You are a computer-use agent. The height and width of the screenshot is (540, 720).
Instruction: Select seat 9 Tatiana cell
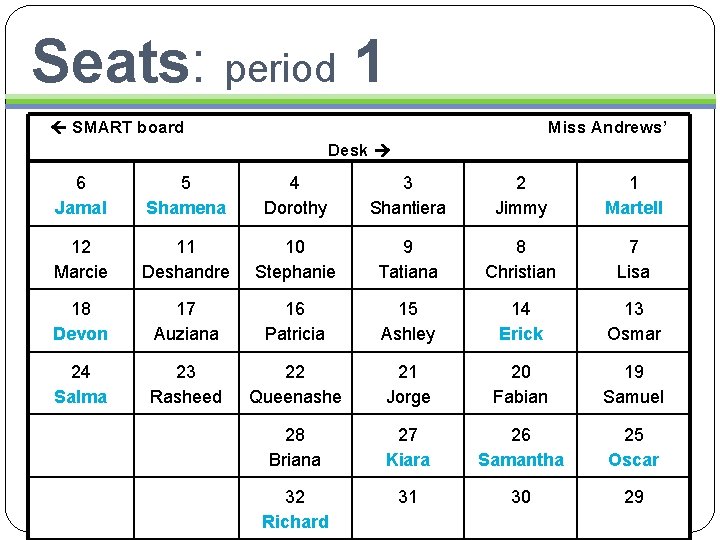click(x=408, y=259)
